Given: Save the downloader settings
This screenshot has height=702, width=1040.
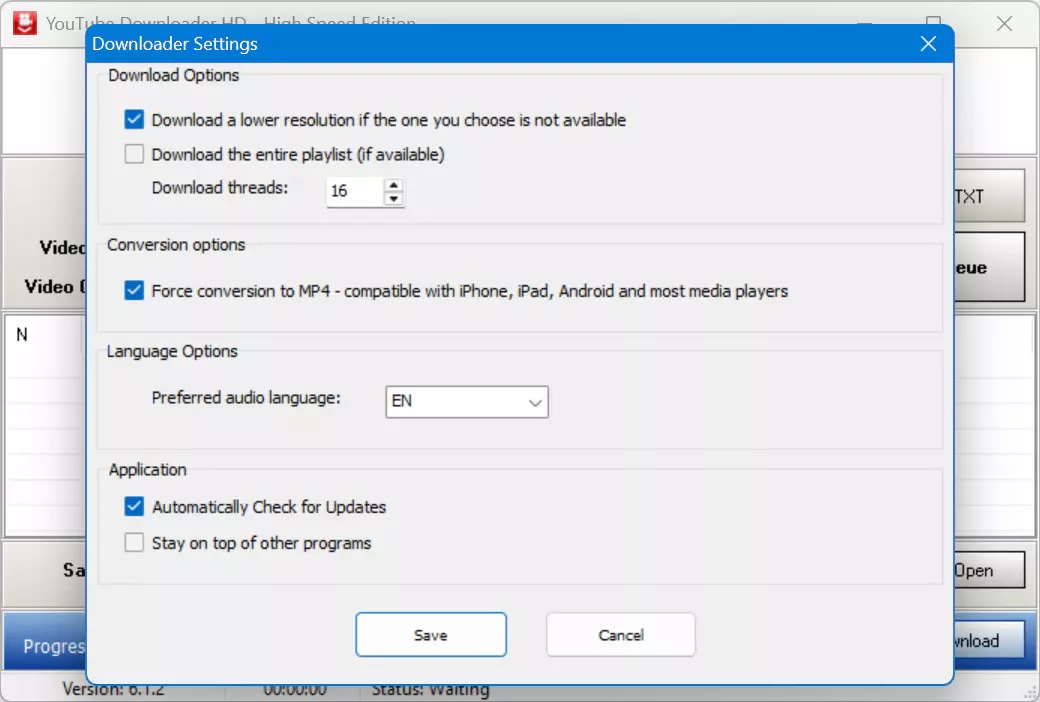Looking at the screenshot, I should (431, 635).
